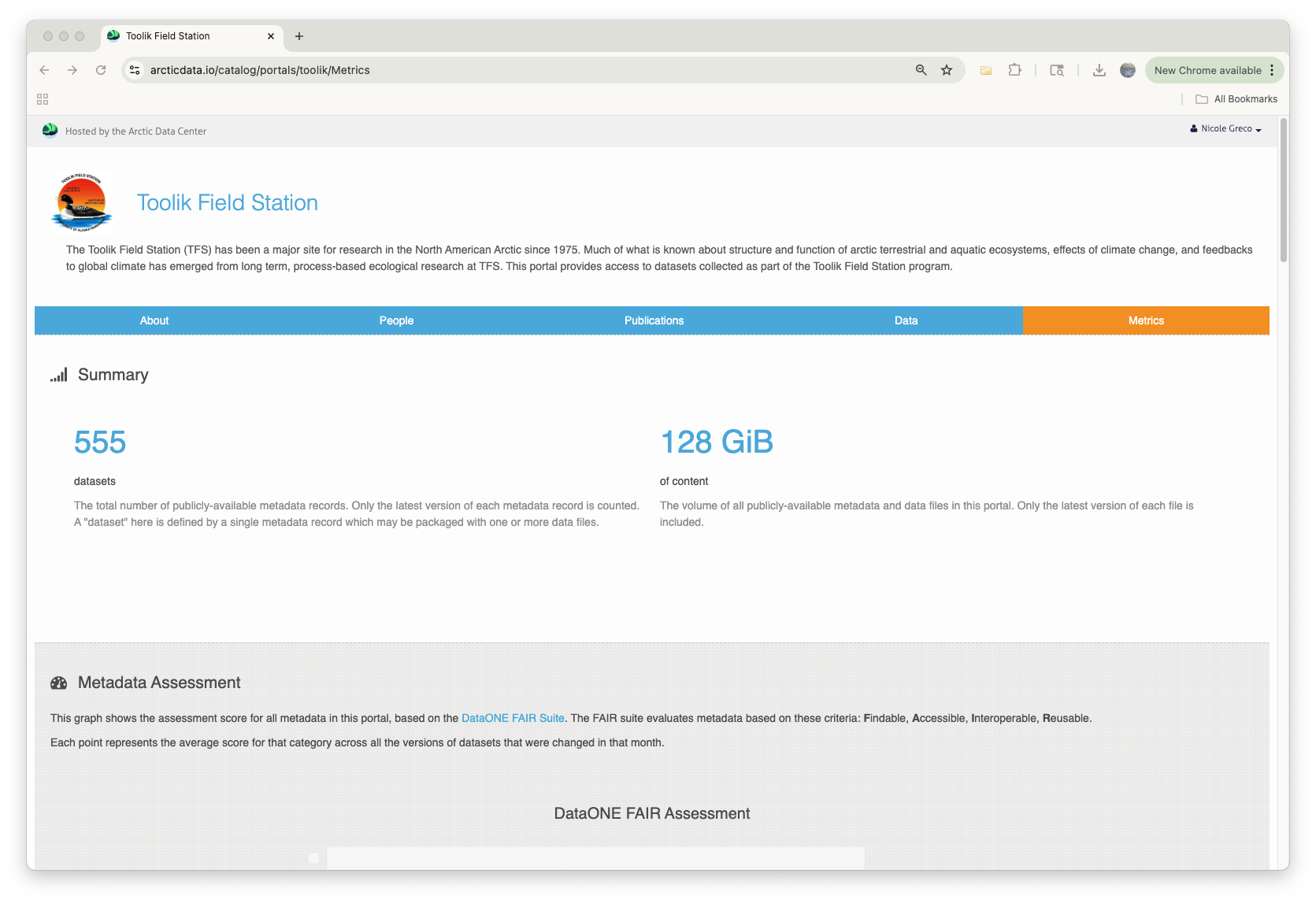Open the Downloads icon in the toolbar

pyautogui.click(x=1099, y=70)
